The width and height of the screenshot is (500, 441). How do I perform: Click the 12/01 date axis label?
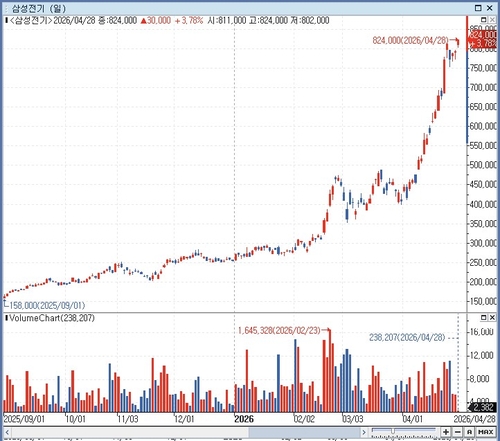[x=184, y=419]
